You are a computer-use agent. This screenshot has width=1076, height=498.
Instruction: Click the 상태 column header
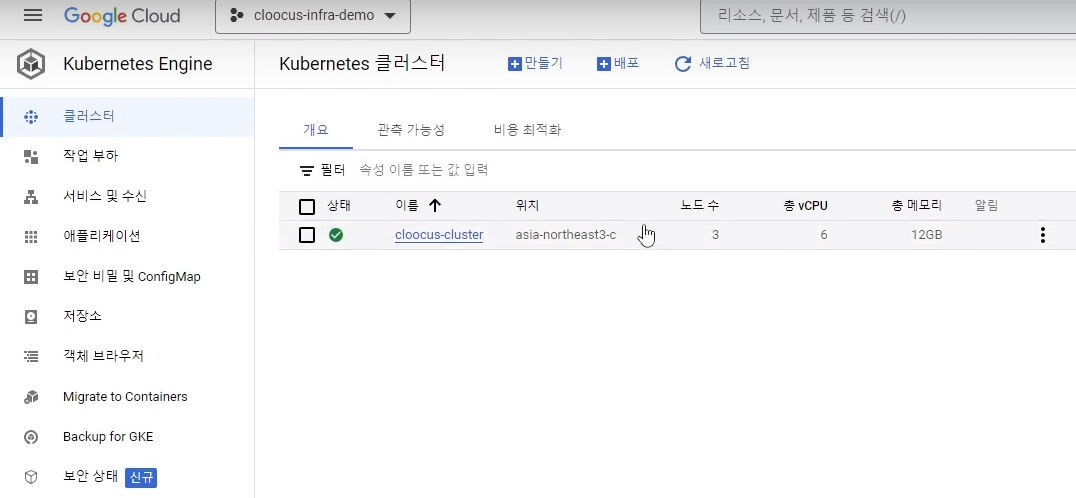[x=339, y=205]
